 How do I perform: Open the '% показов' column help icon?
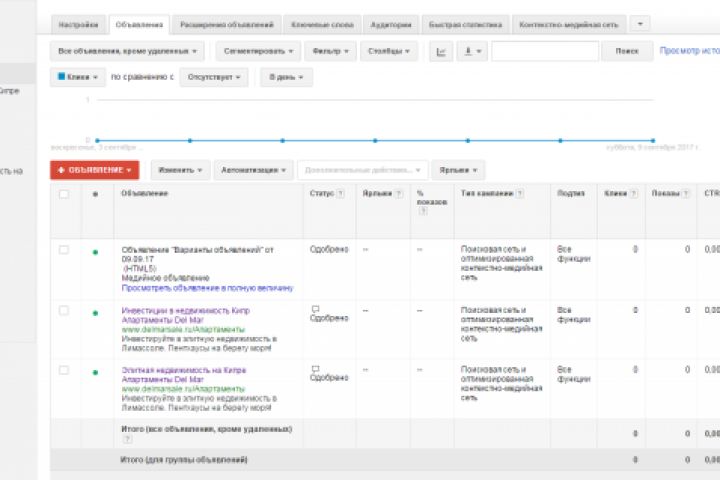point(423,211)
